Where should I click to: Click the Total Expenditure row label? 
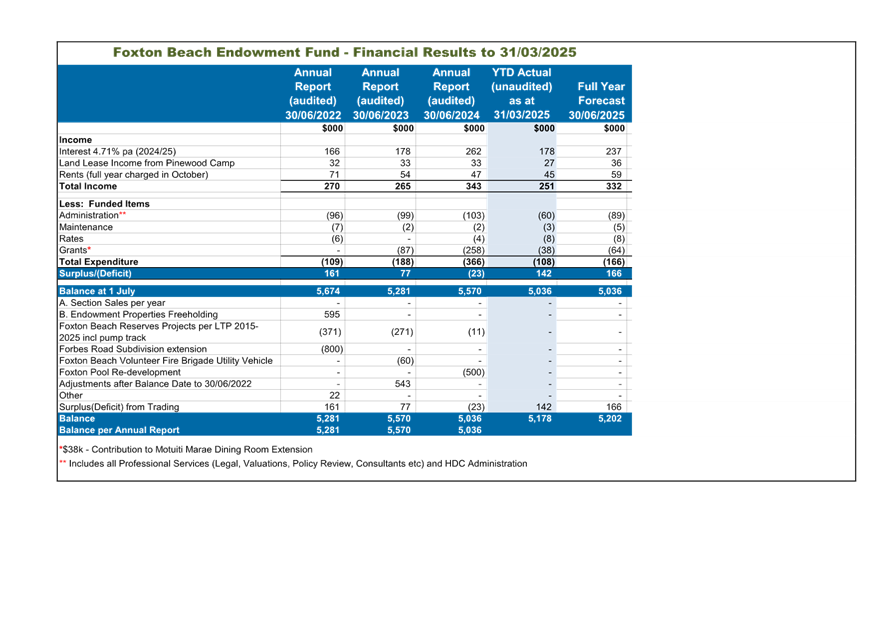click(99, 262)
